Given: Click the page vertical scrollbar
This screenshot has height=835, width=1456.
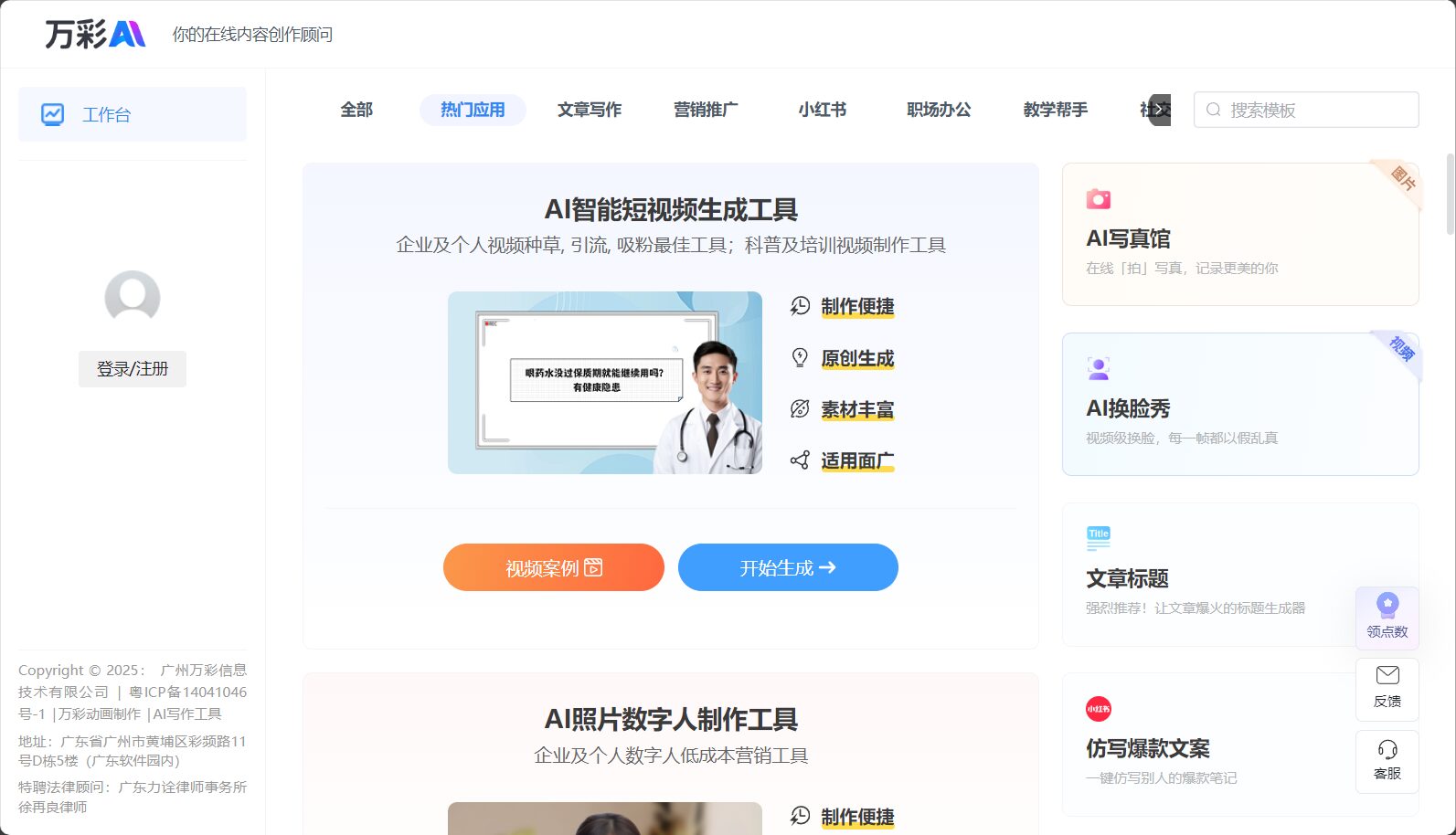Looking at the screenshot, I should 1450,196.
